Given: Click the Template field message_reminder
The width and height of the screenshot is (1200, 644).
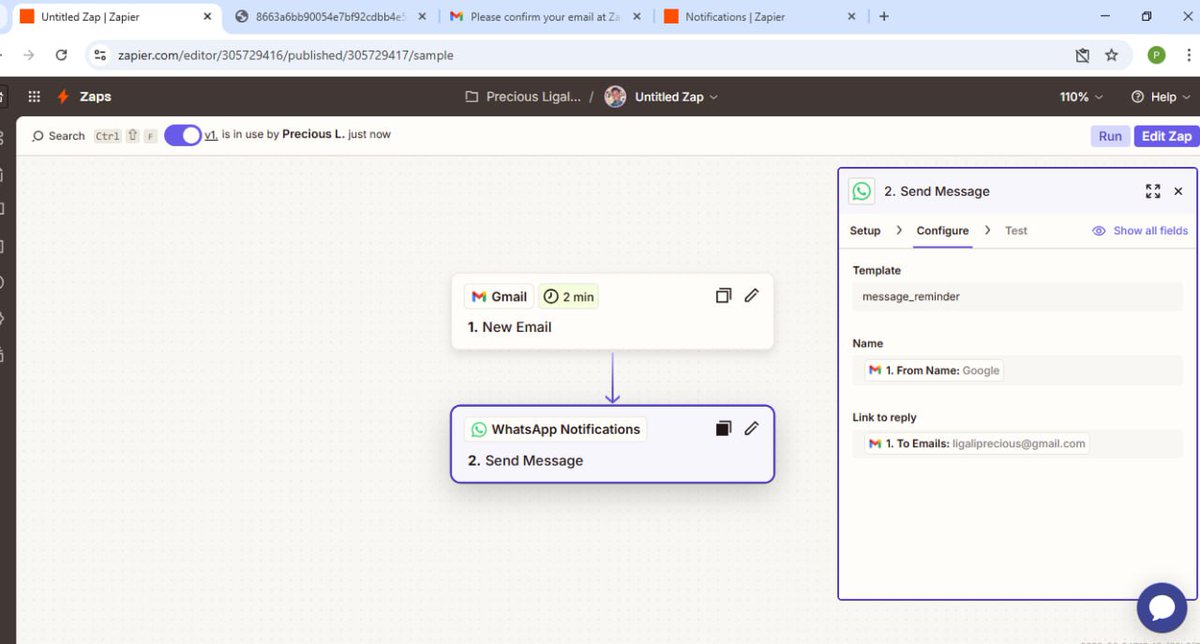Looking at the screenshot, I should point(1017,297).
